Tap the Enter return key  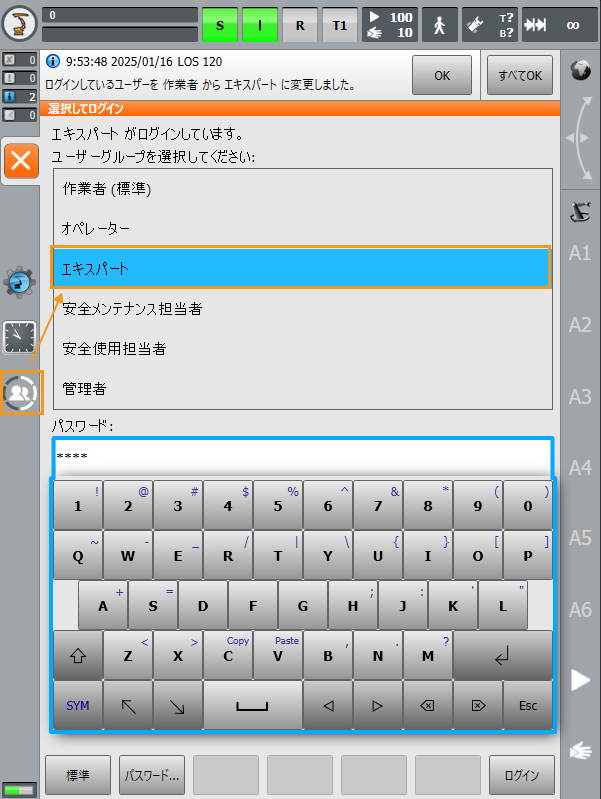point(503,655)
